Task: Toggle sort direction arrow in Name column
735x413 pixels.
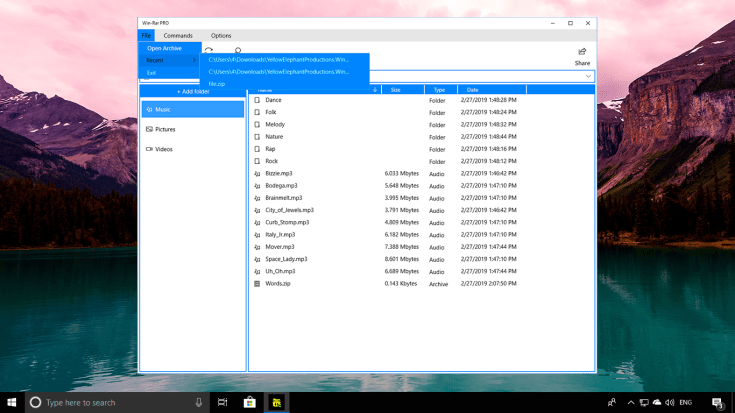Action: point(375,90)
